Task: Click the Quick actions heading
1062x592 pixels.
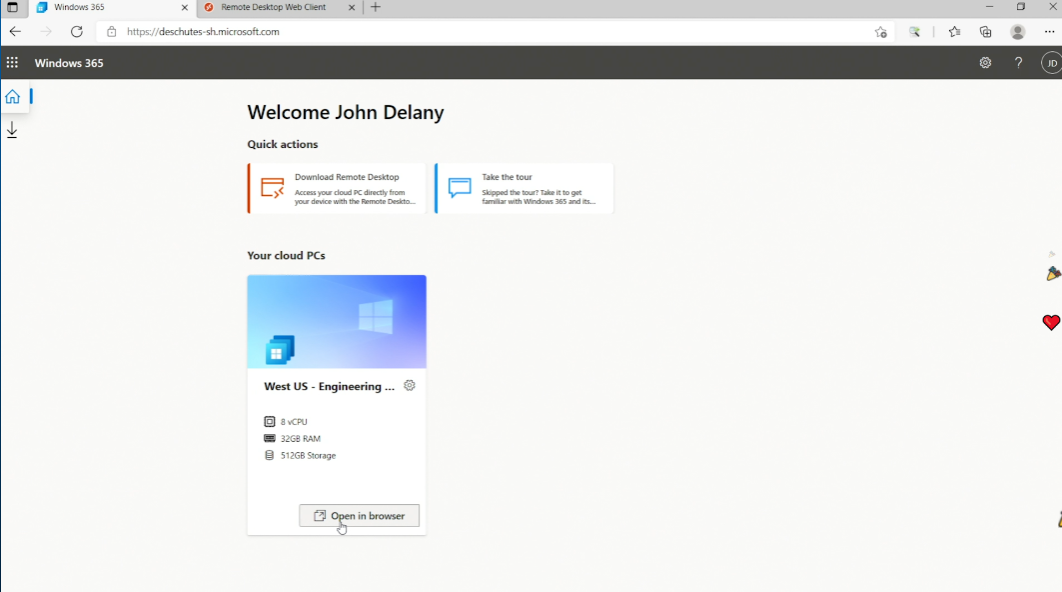Action: pyautogui.click(x=282, y=144)
